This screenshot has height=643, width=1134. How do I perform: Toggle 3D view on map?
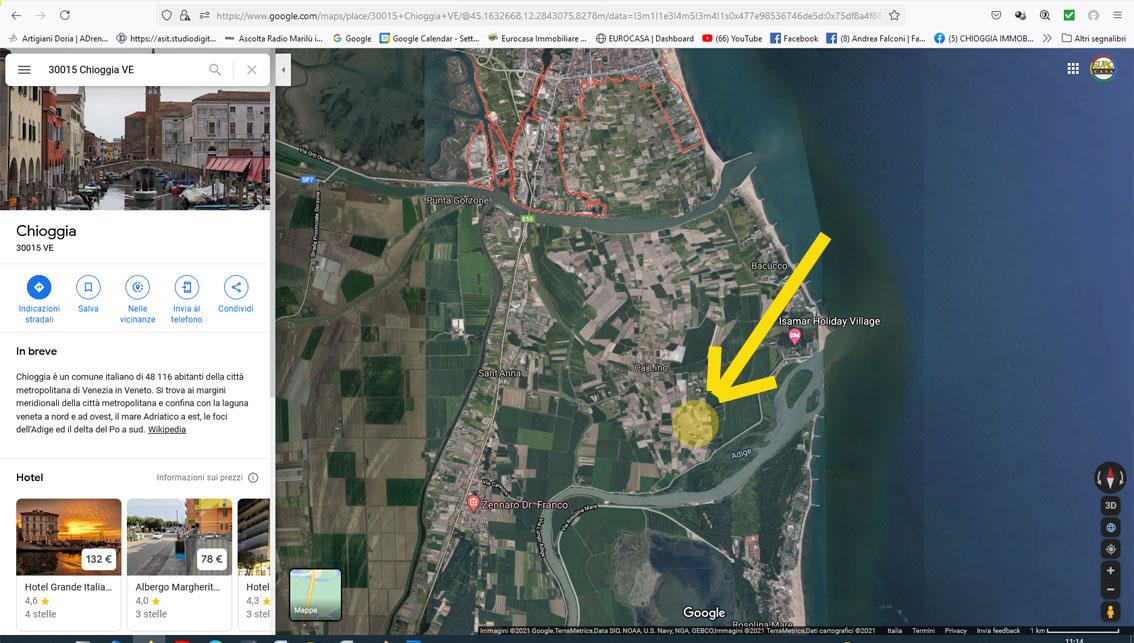click(x=1110, y=506)
